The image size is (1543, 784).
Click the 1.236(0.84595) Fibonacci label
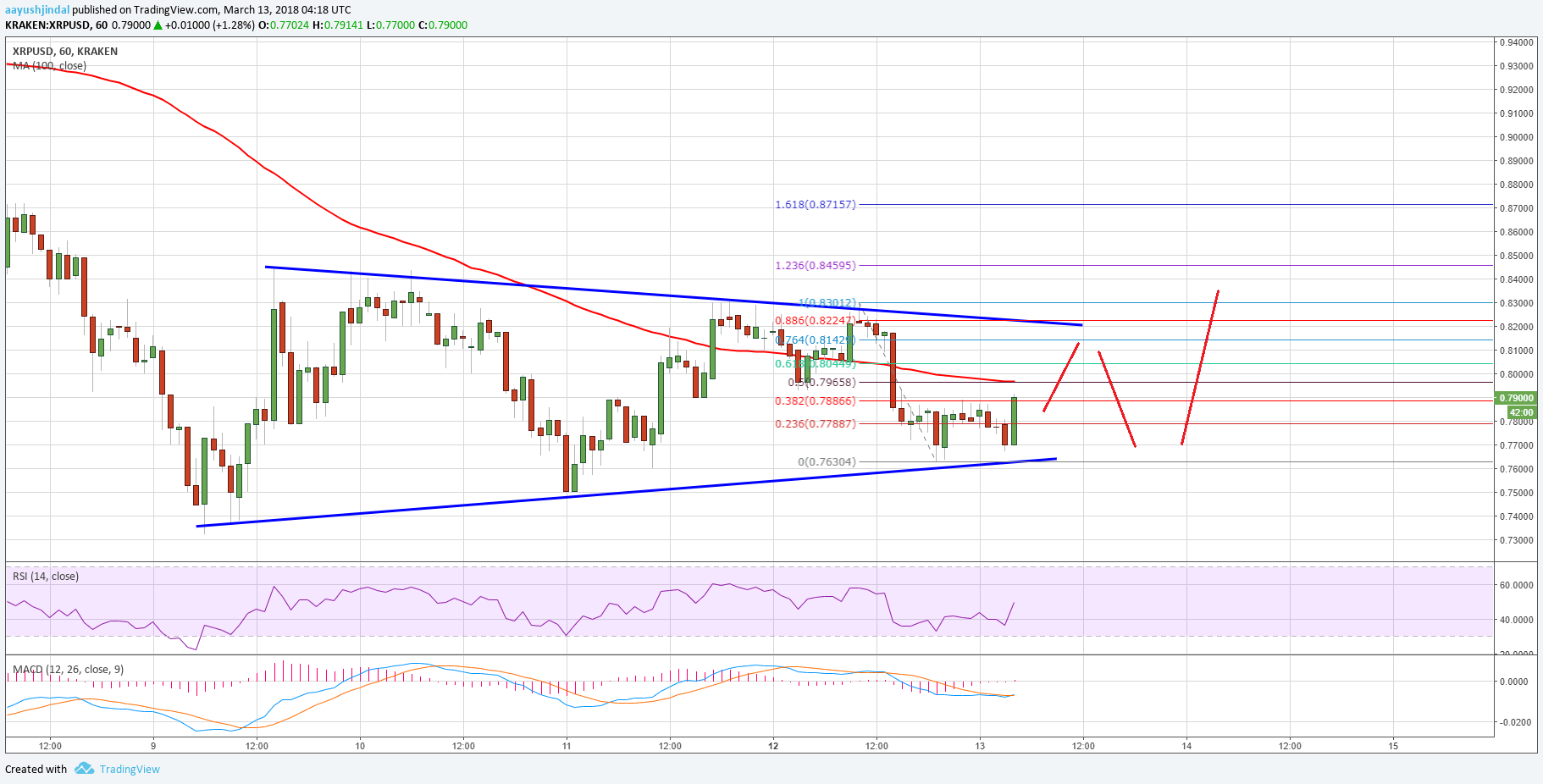816,266
